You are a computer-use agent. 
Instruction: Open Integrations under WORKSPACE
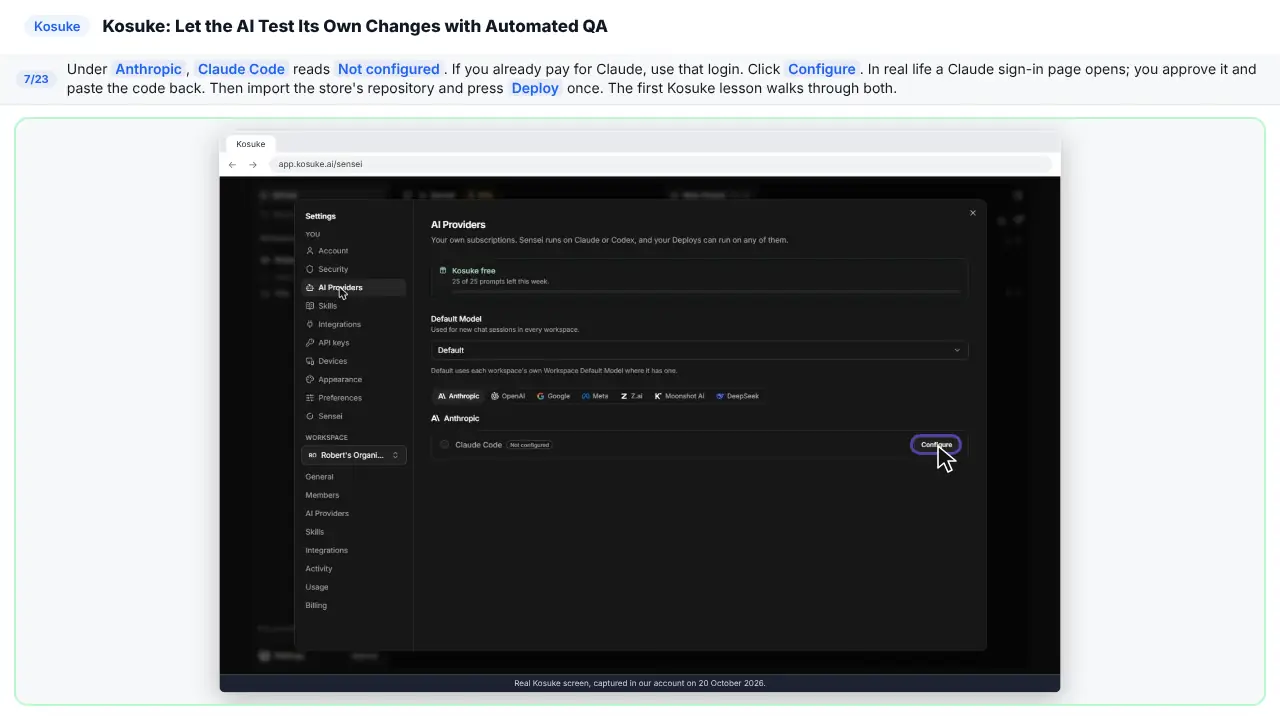click(327, 550)
